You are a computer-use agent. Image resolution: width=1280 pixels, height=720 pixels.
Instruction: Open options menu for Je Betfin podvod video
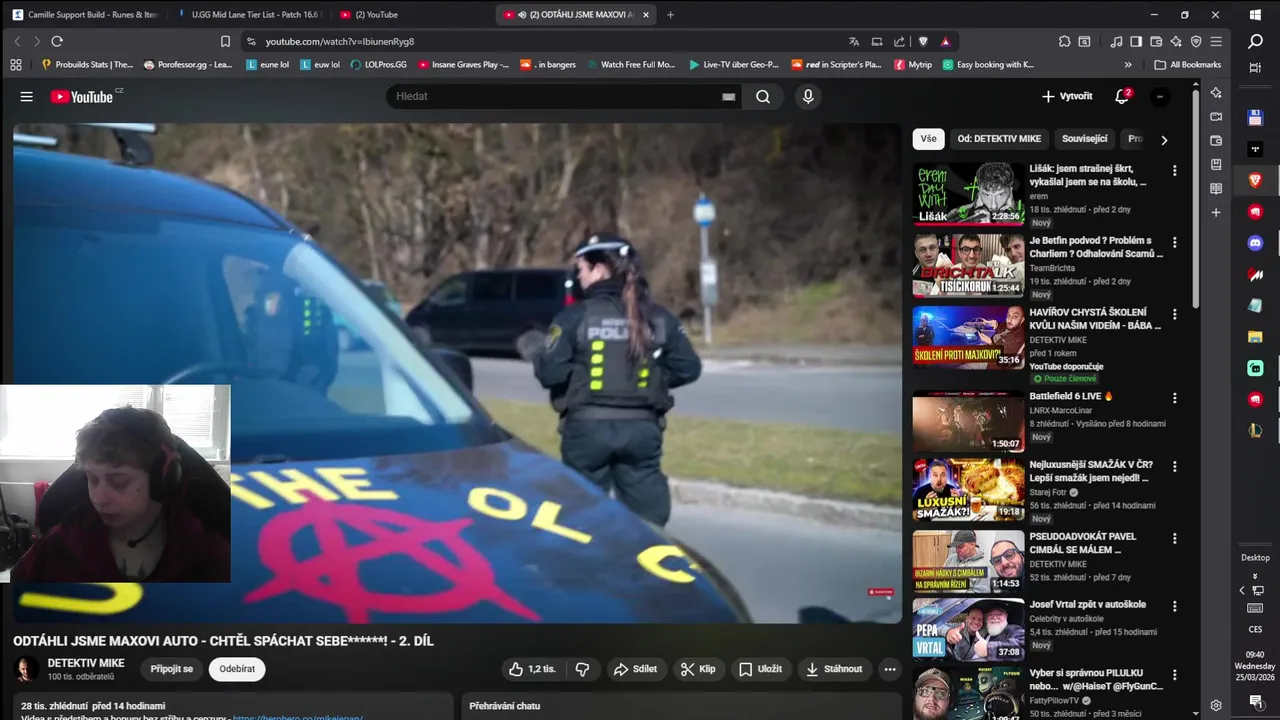[1175, 243]
